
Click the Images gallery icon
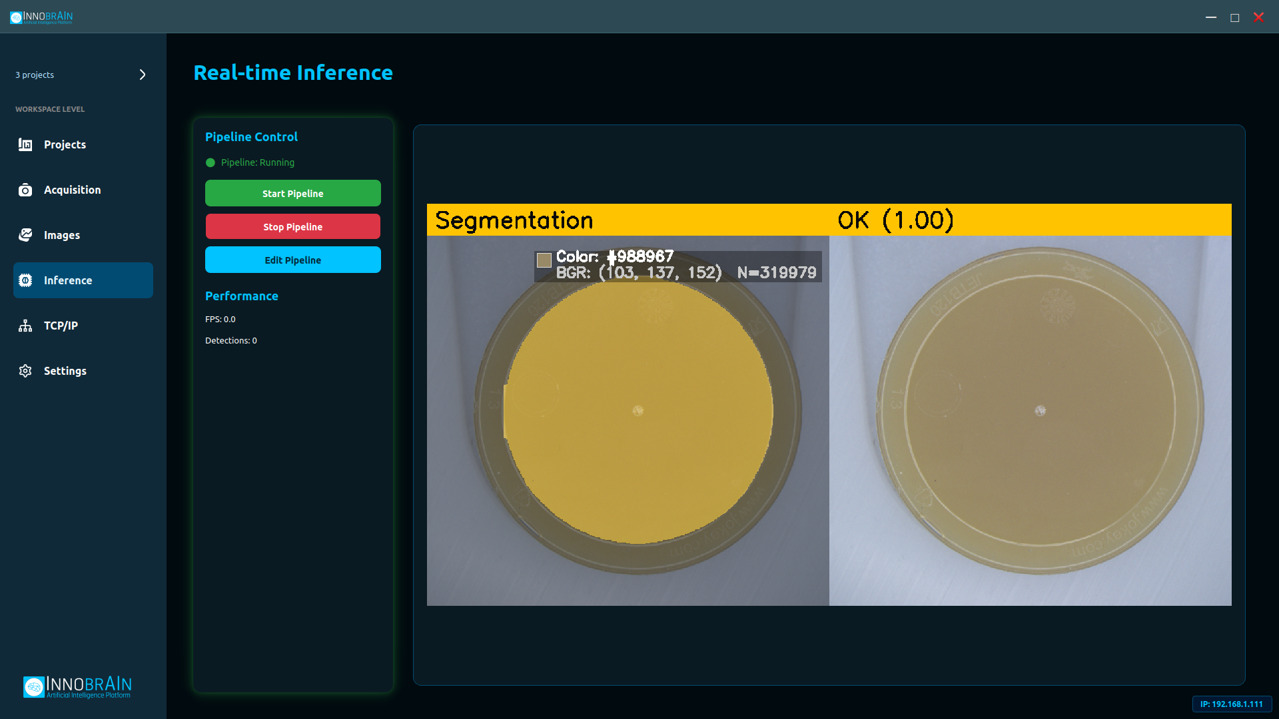click(x=26, y=235)
